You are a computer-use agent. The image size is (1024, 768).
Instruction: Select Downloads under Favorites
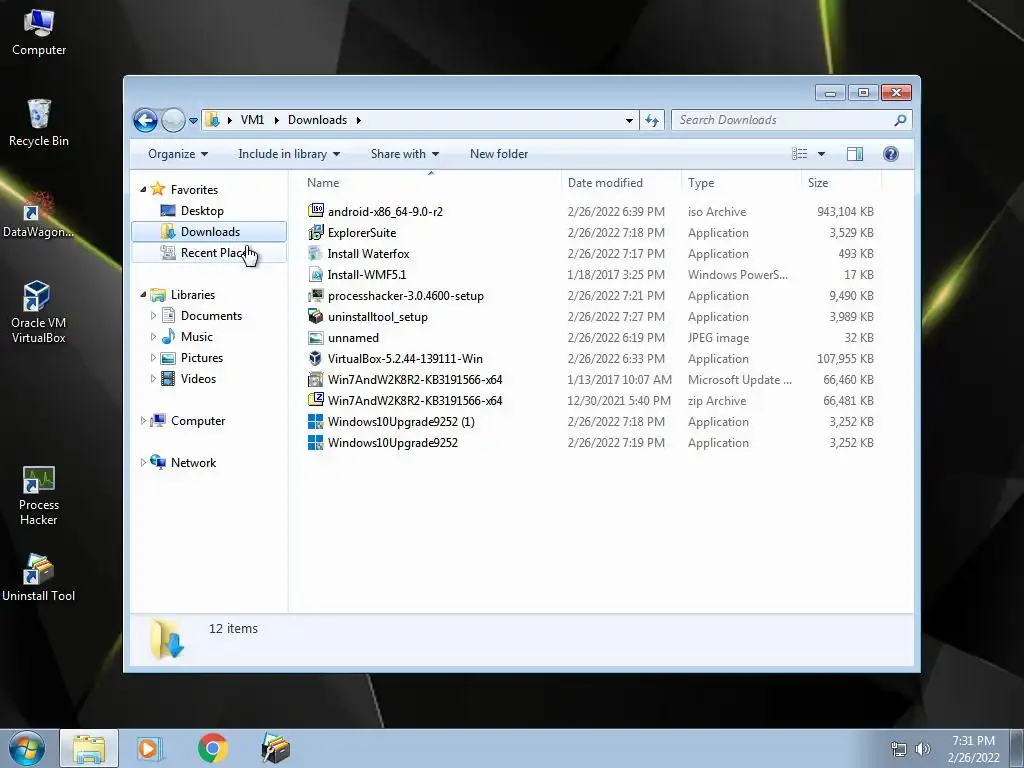coord(209,232)
